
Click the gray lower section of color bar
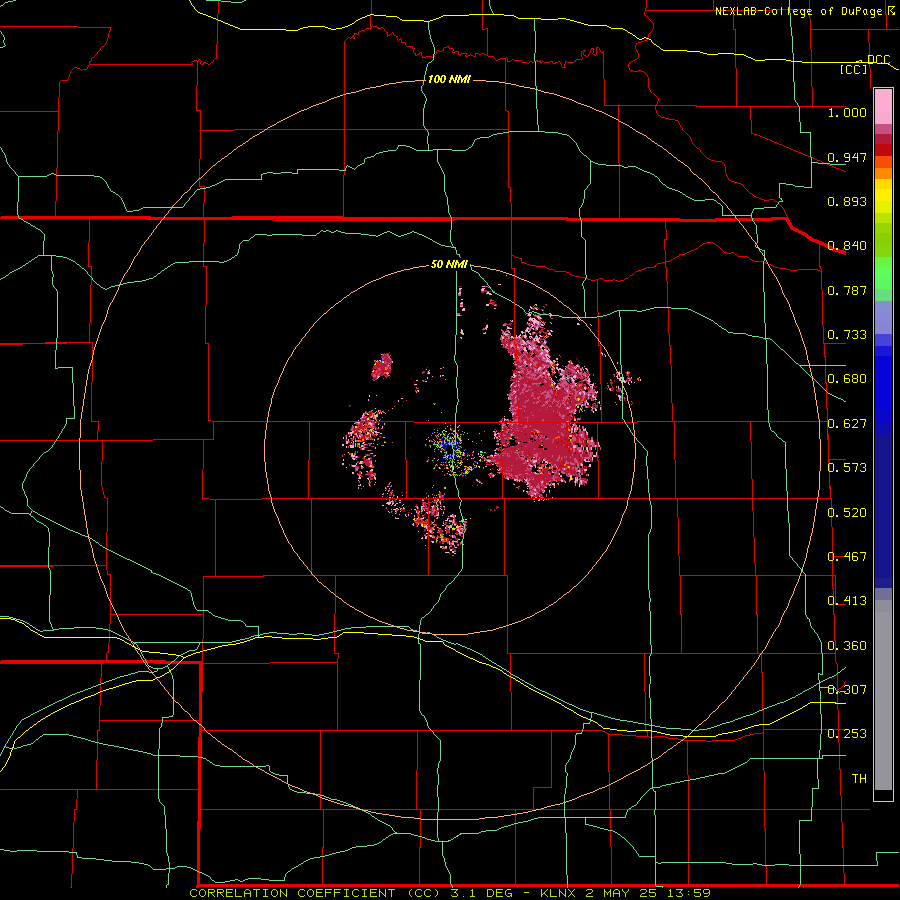[883, 695]
